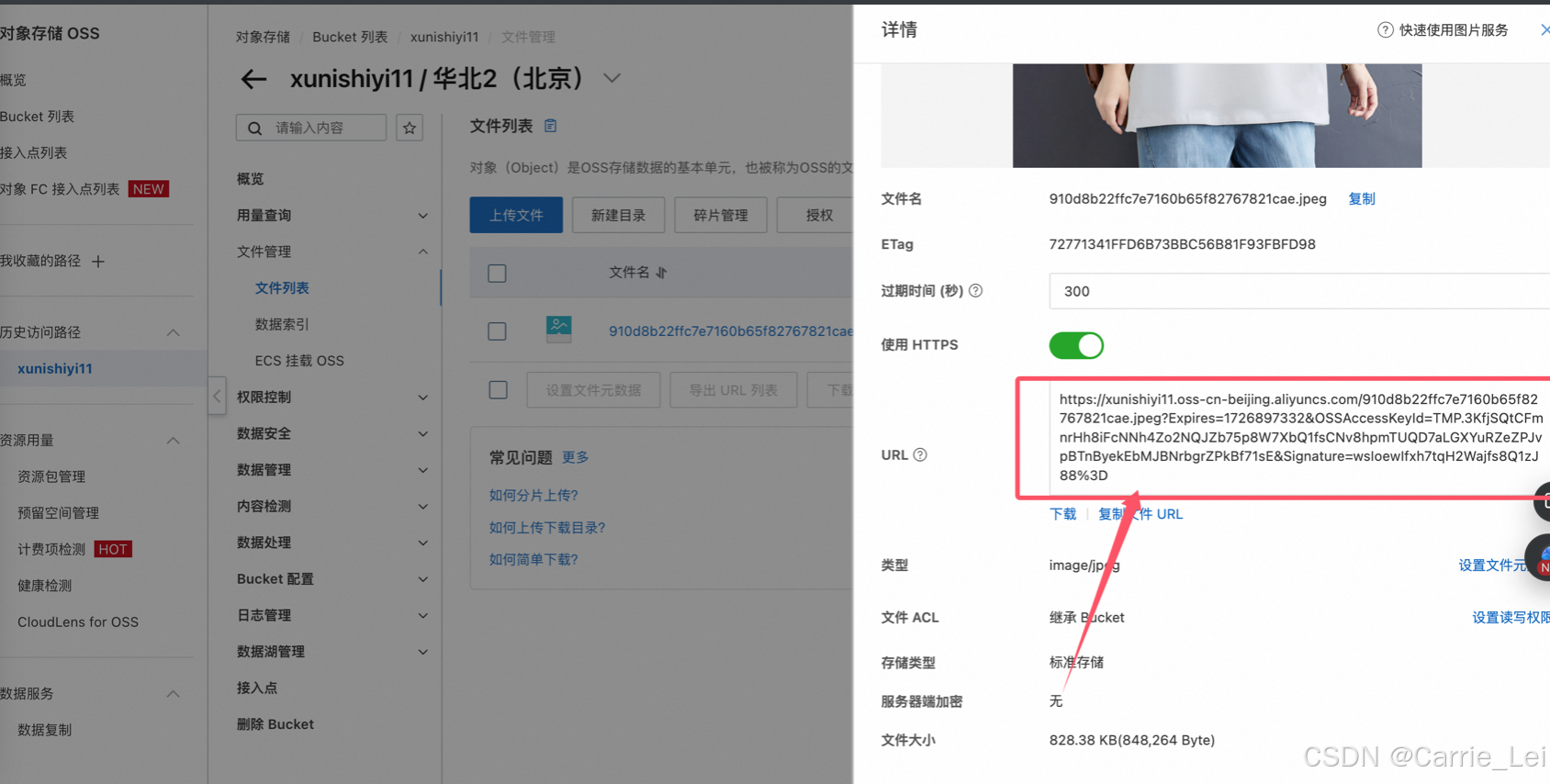Click the 碎片管理 button
Screen dimensions: 1550x784
[721, 215]
